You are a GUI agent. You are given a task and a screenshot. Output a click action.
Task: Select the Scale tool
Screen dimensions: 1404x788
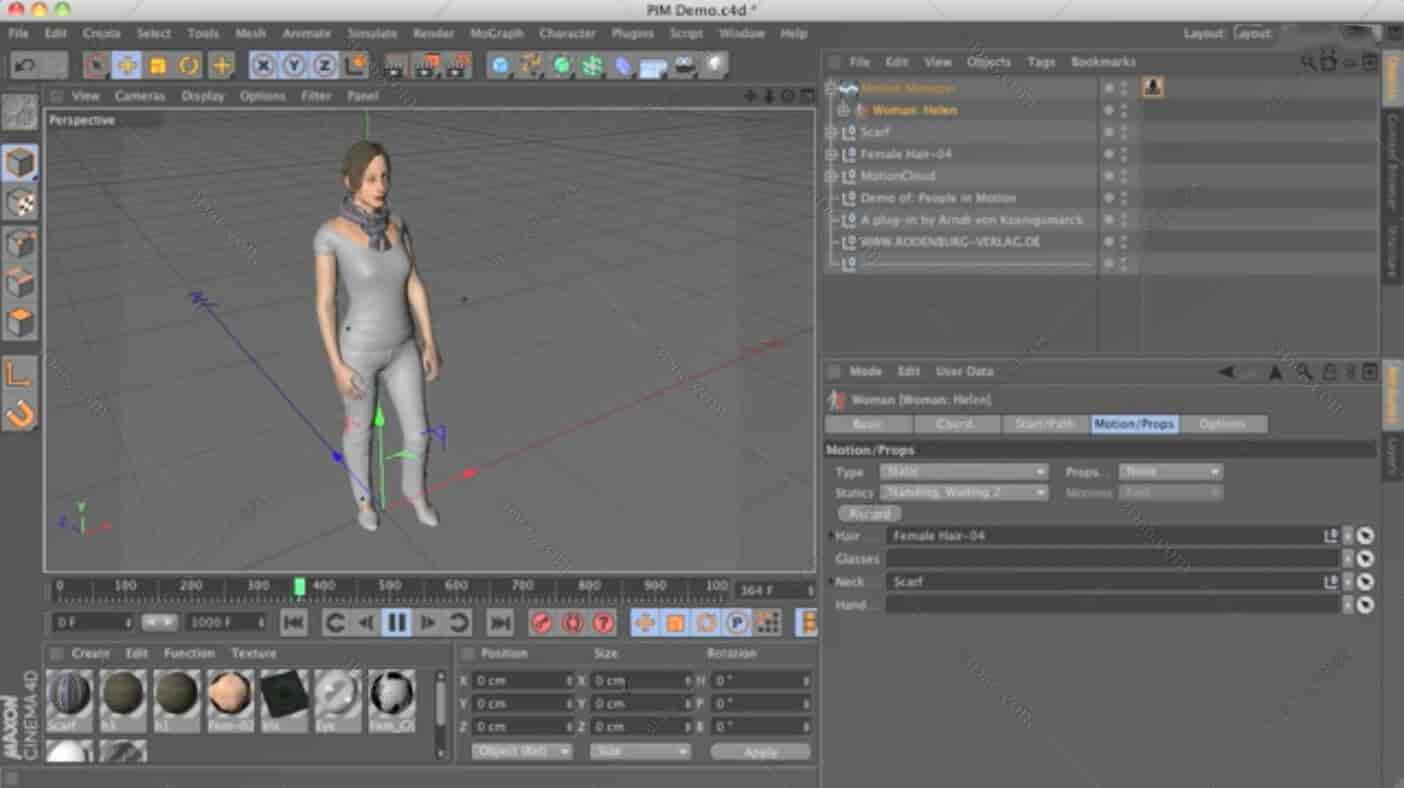158,66
